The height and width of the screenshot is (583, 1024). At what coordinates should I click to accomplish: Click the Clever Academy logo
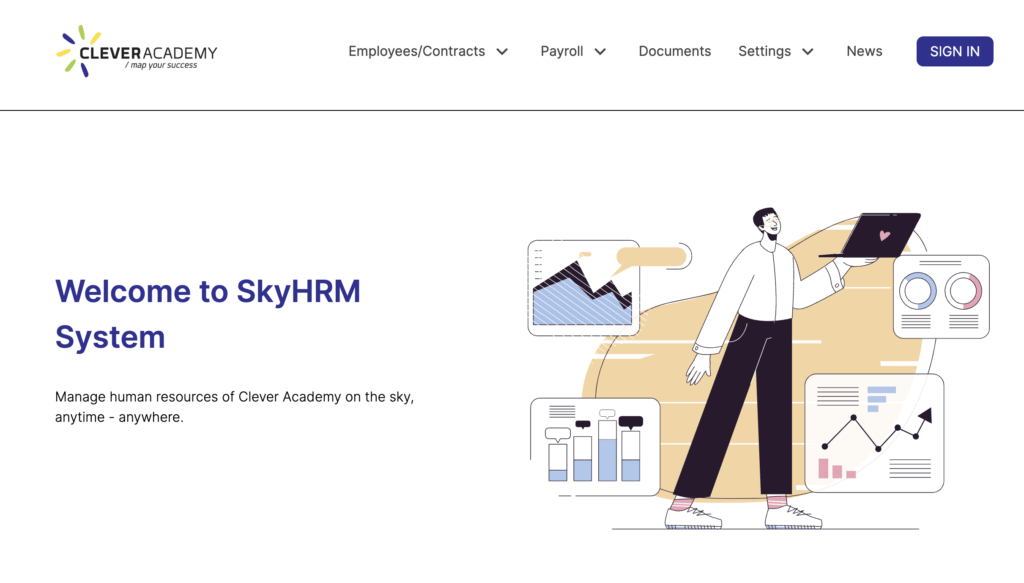point(136,51)
